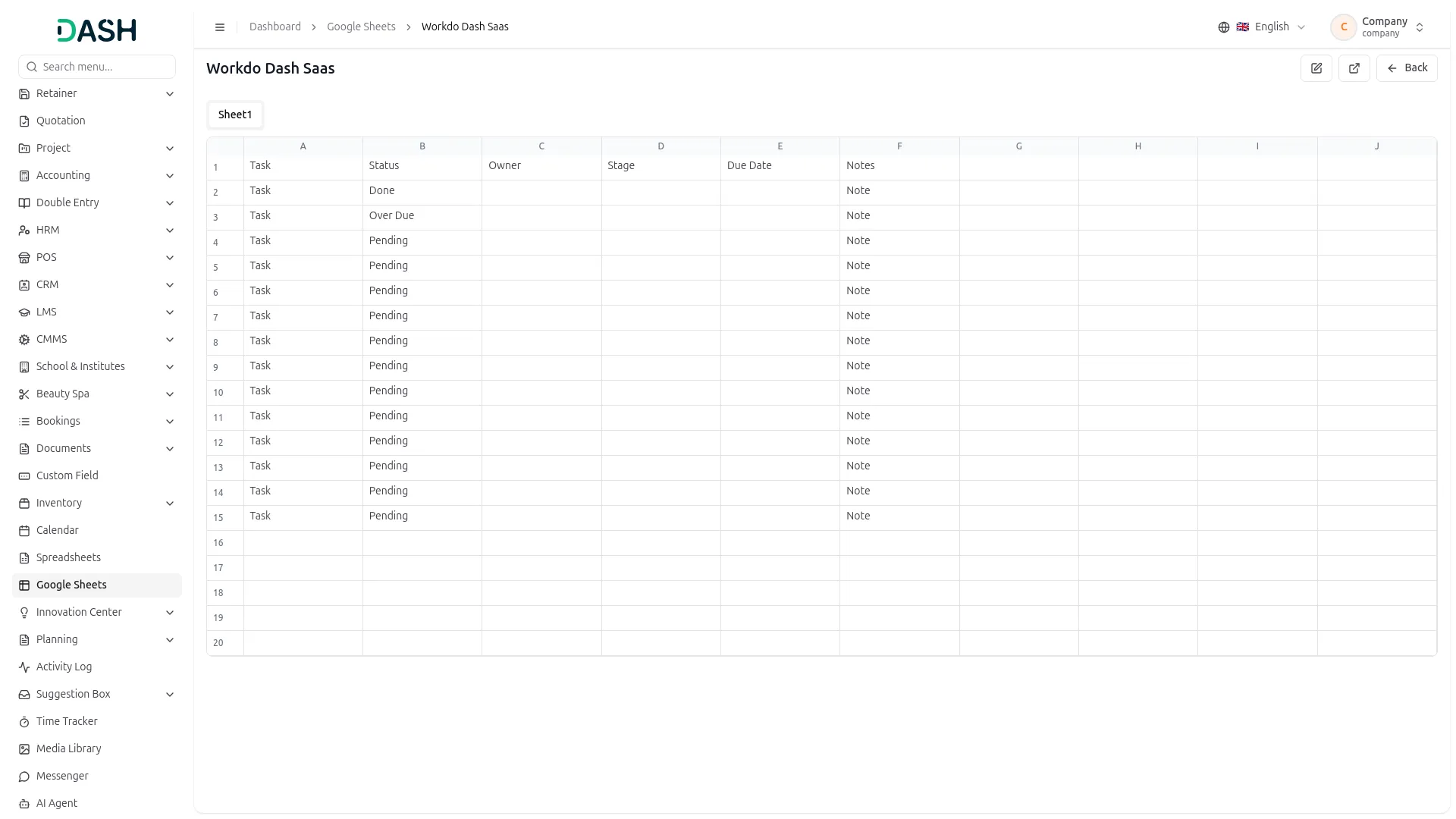1456x819 pixels.
Task: Click the Task cell in row 7
Action: pyautogui.click(x=303, y=316)
